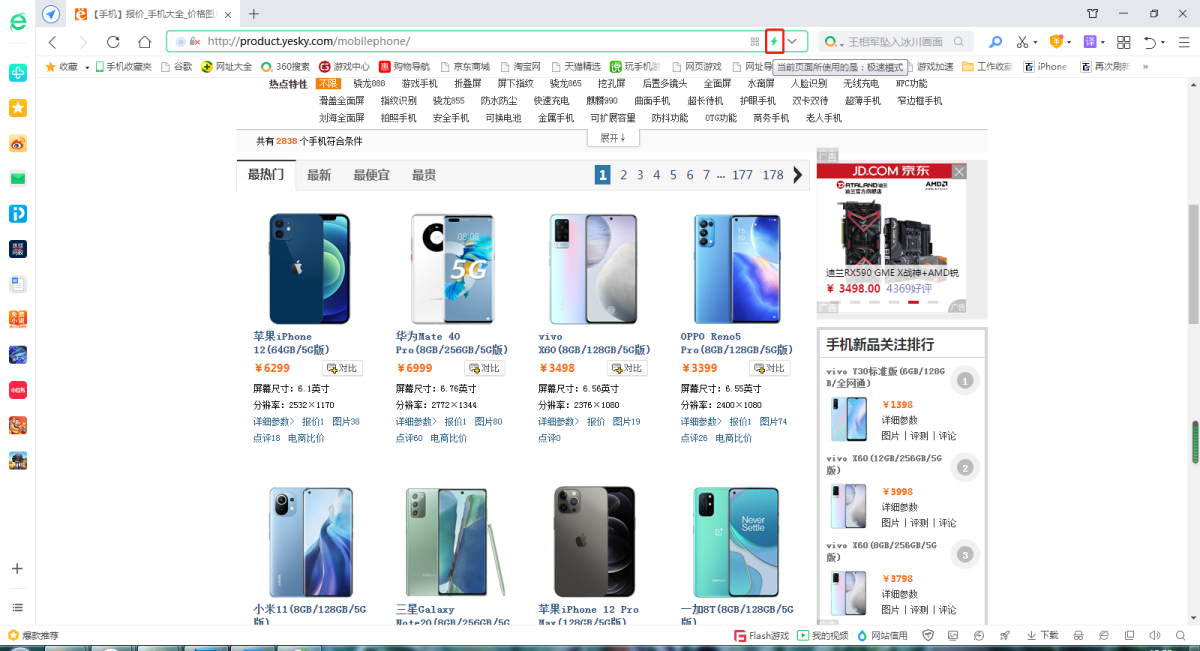The width and height of the screenshot is (1200, 651).
Task: Open 我的视频 in the status bar
Action: tap(823, 635)
